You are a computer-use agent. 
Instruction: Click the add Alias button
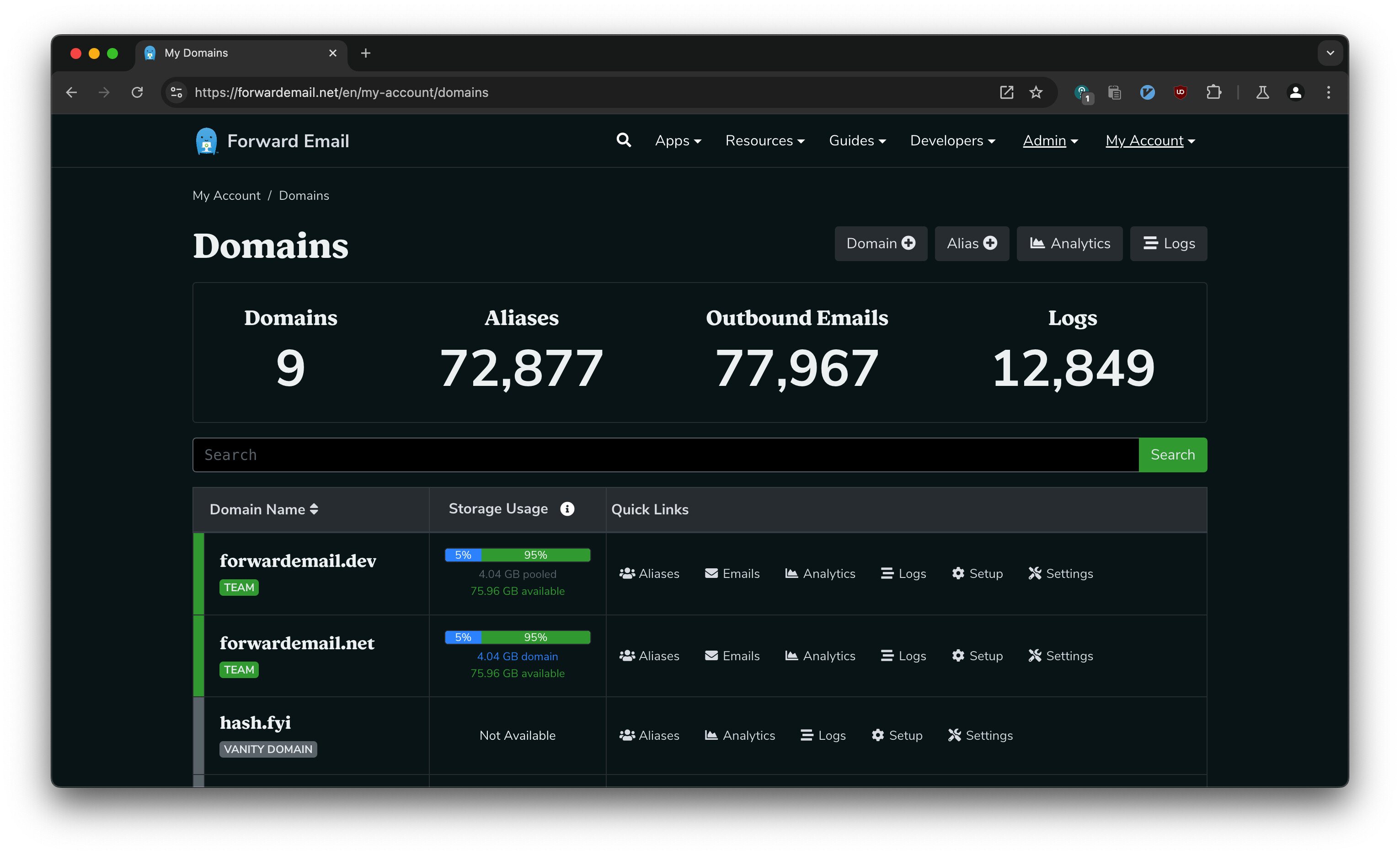pos(972,243)
